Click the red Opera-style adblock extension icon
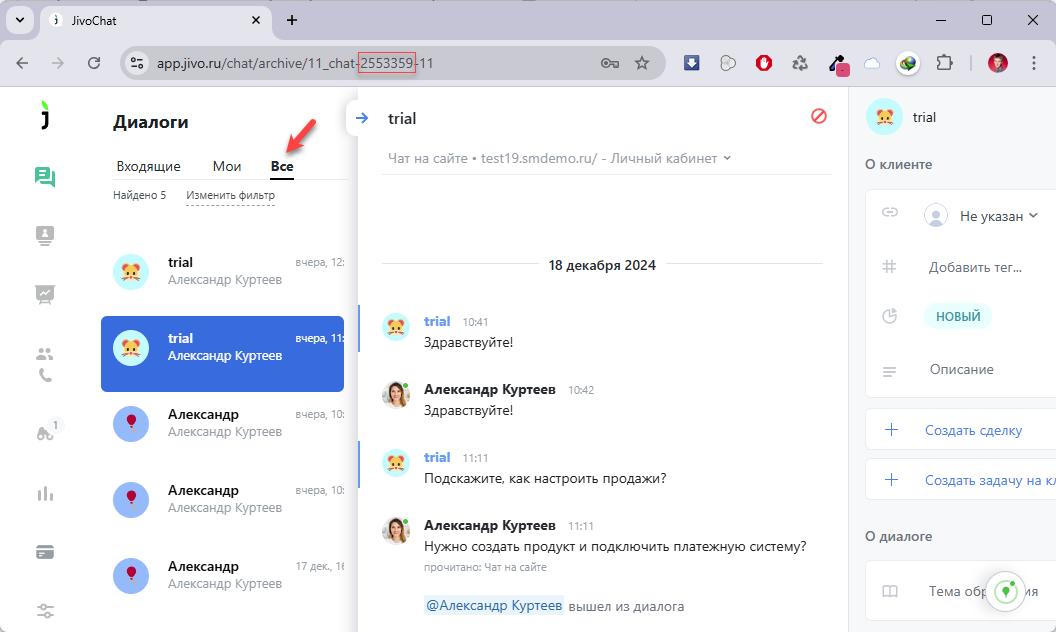 click(764, 63)
